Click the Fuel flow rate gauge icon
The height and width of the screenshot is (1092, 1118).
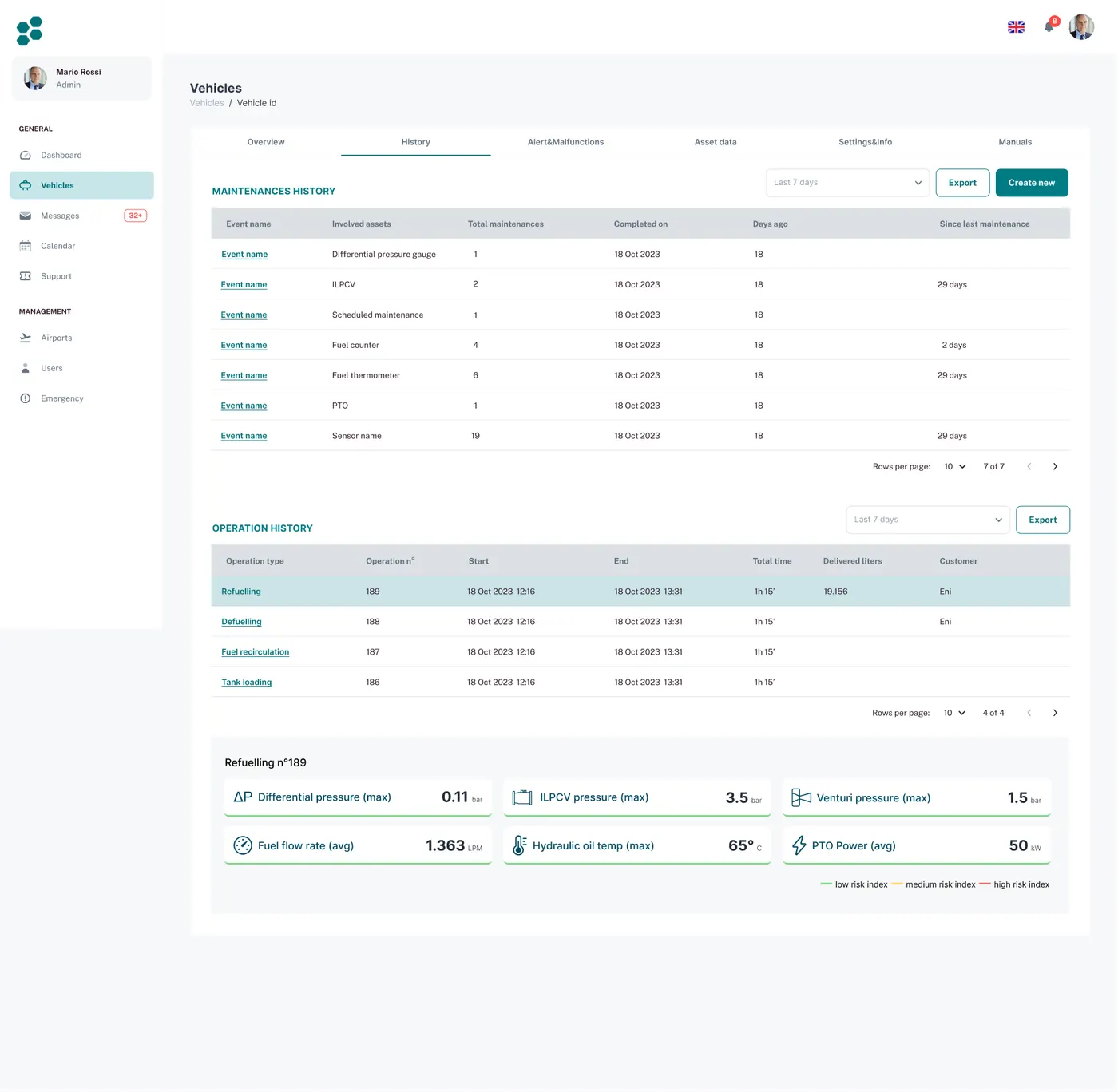243,845
